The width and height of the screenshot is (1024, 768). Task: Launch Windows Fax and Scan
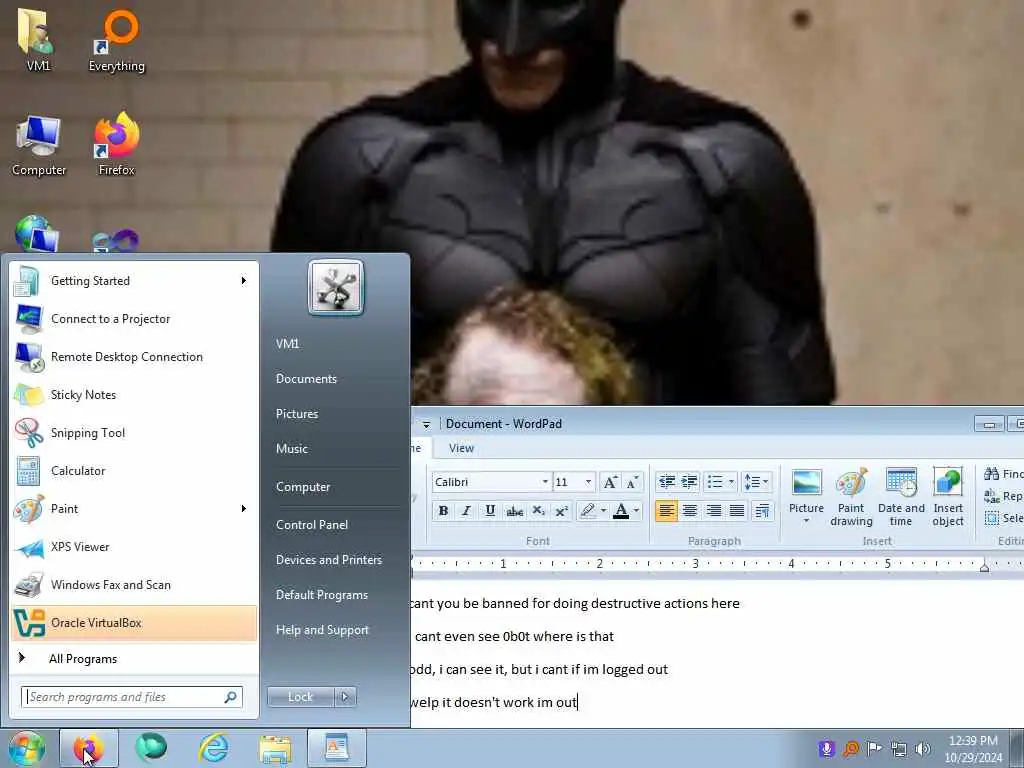tap(134, 584)
